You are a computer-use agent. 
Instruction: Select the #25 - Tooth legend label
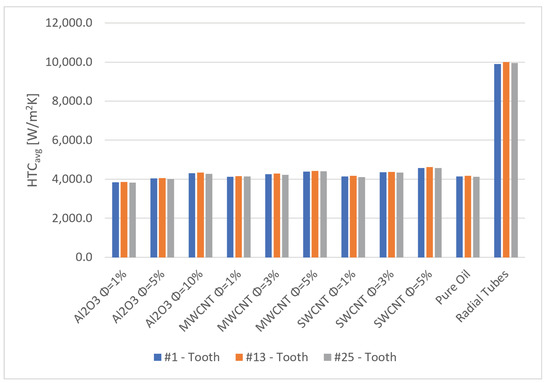(x=365, y=357)
